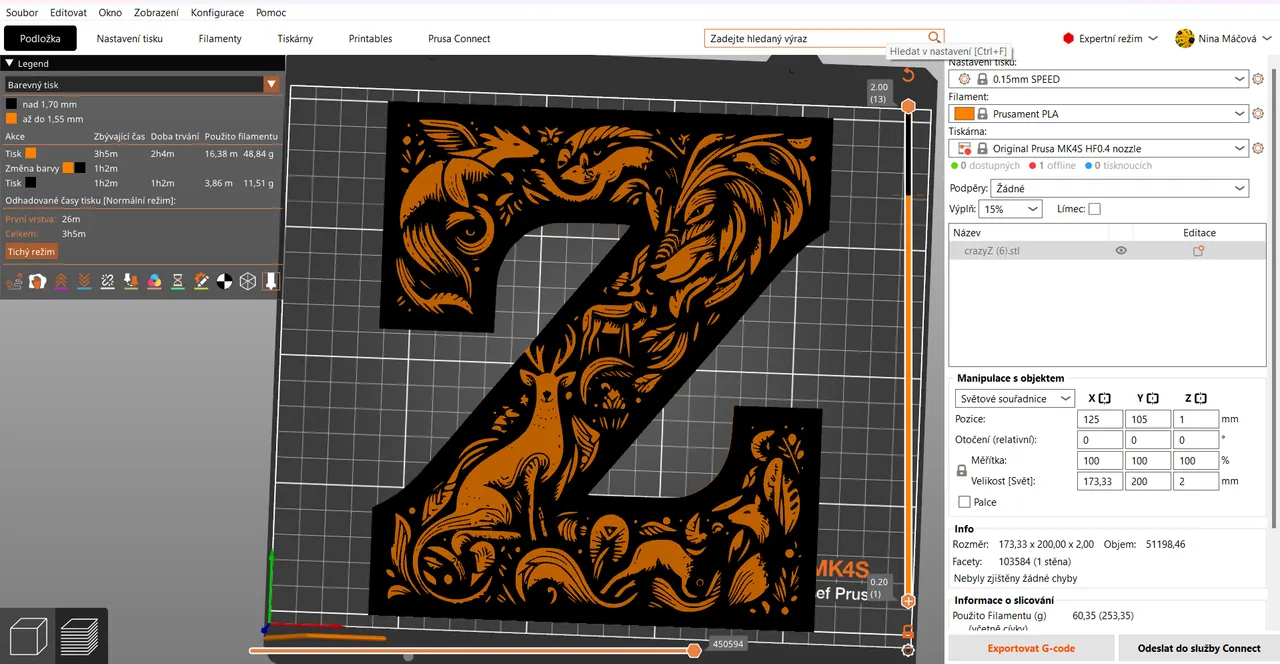Screen dimensions: 1280x664
Task: Toggle travel moves display in the preview toolbar
Action: point(14,281)
